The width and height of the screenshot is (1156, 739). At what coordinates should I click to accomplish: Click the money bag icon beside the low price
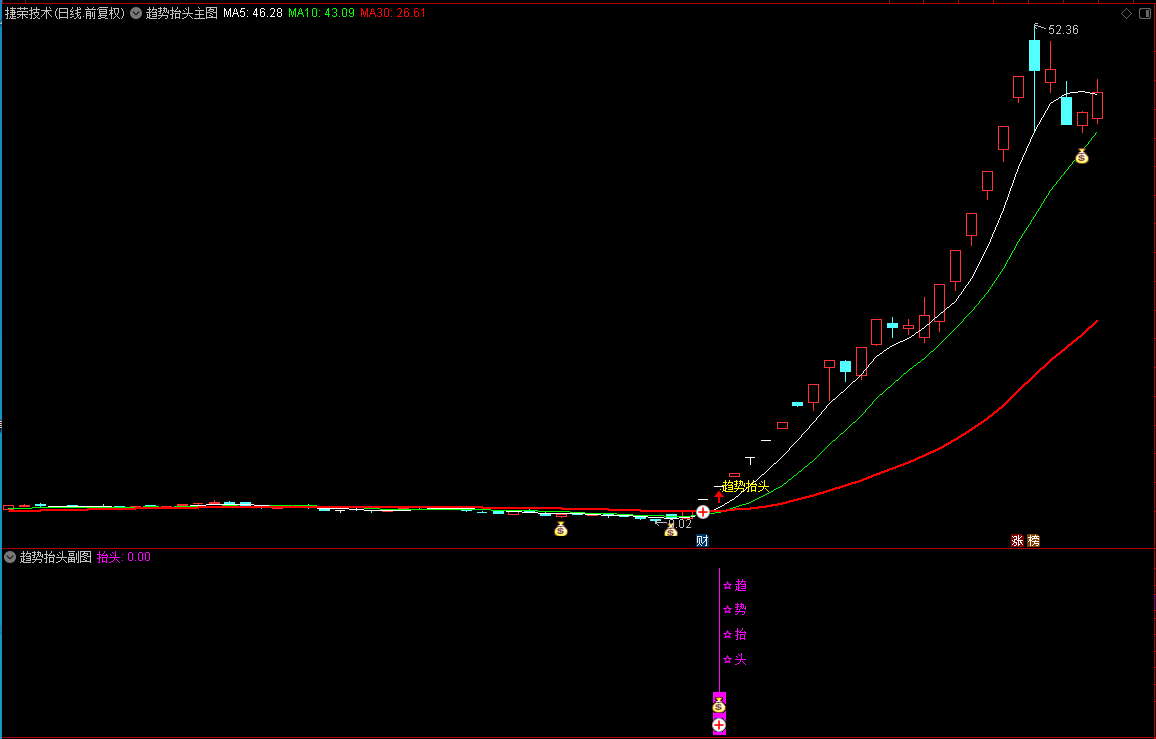coord(671,530)
